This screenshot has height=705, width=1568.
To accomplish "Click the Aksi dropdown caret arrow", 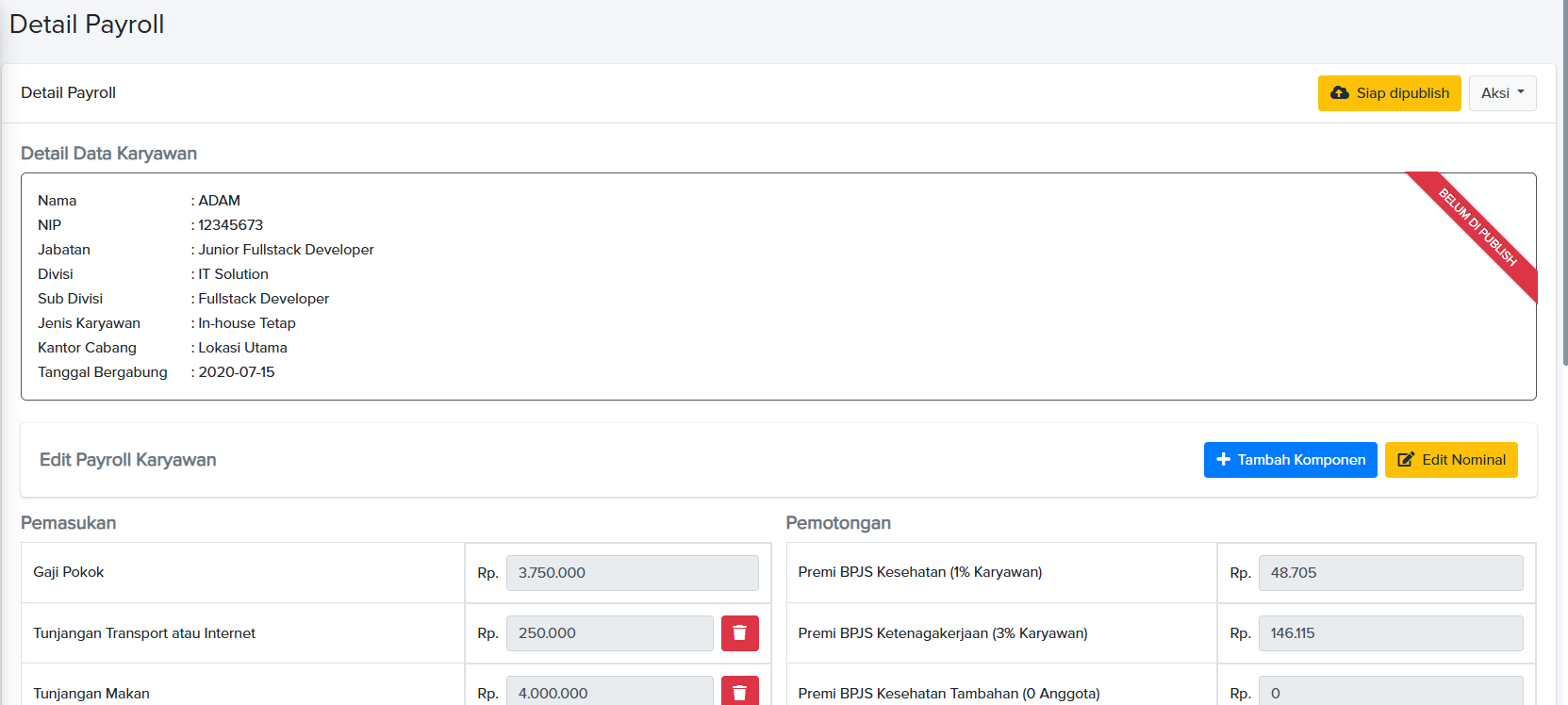I will [1521, 92].
